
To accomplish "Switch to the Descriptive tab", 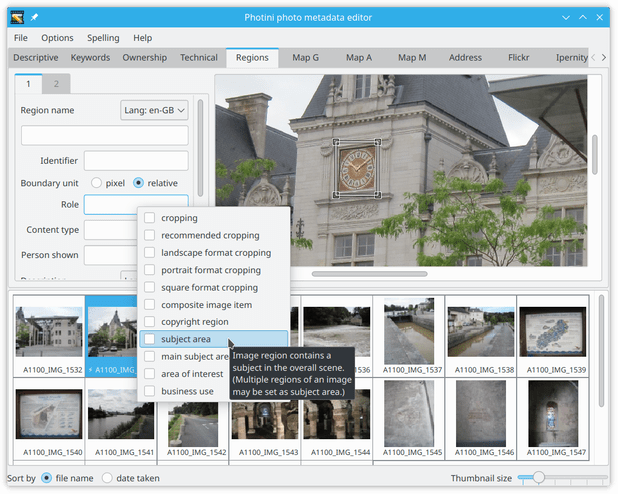I will 35,58.
